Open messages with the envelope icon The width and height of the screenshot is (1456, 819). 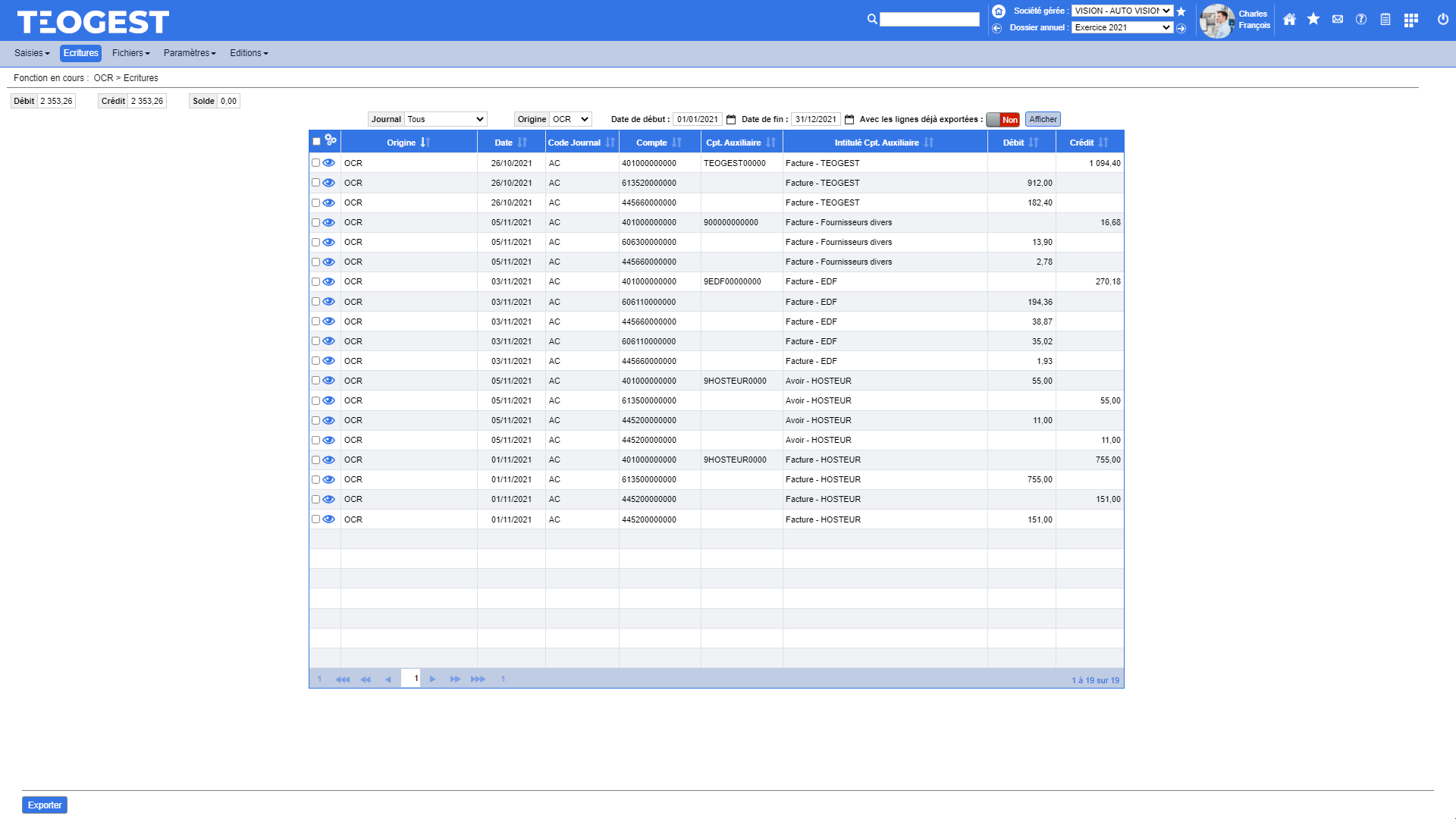coord(1337,19)
